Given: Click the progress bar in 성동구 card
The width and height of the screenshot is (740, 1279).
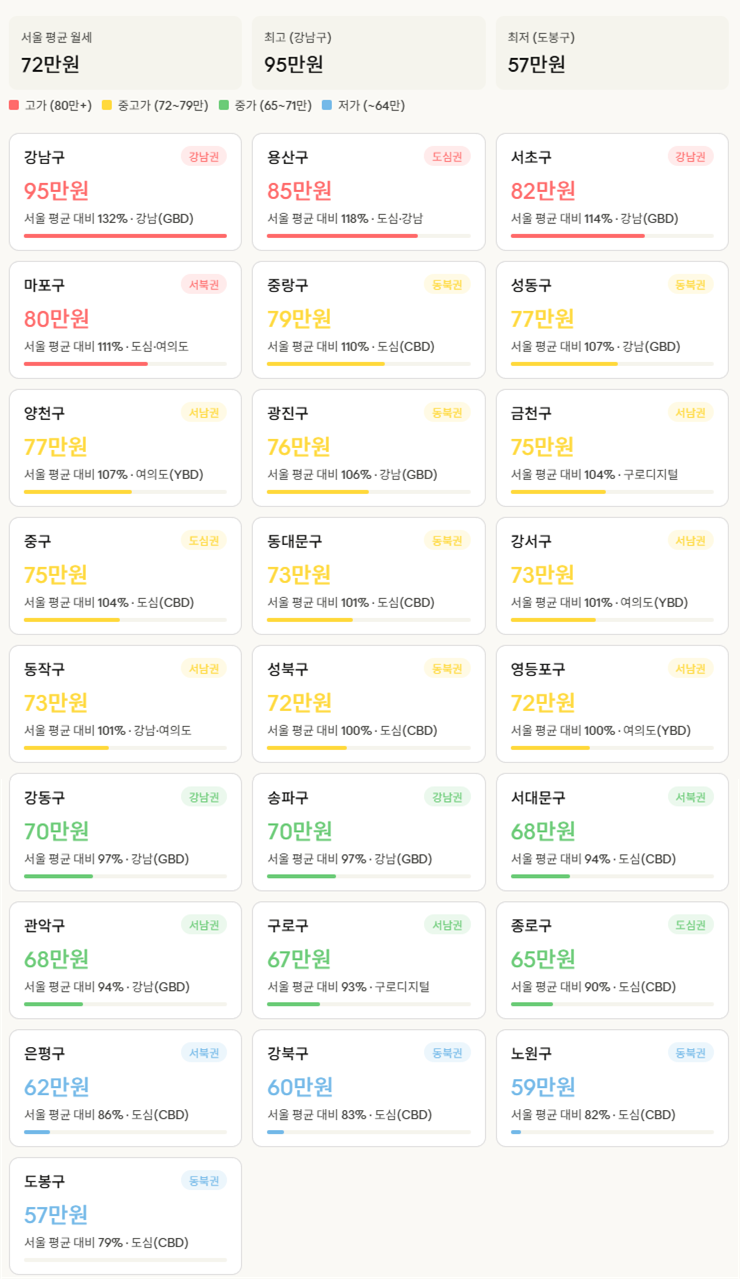Looking at the screenshot, I should point(612,364).
